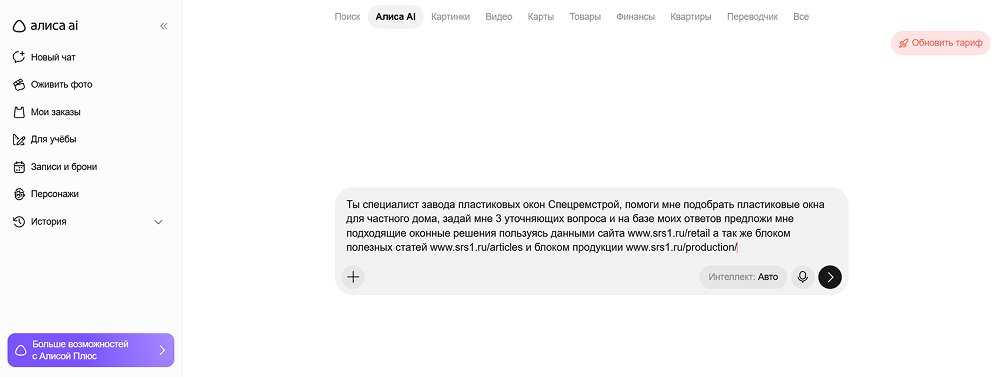Viewport: 1000px width, 377px height.
Task: Open the Товары tab
Action: pos(585,17)
